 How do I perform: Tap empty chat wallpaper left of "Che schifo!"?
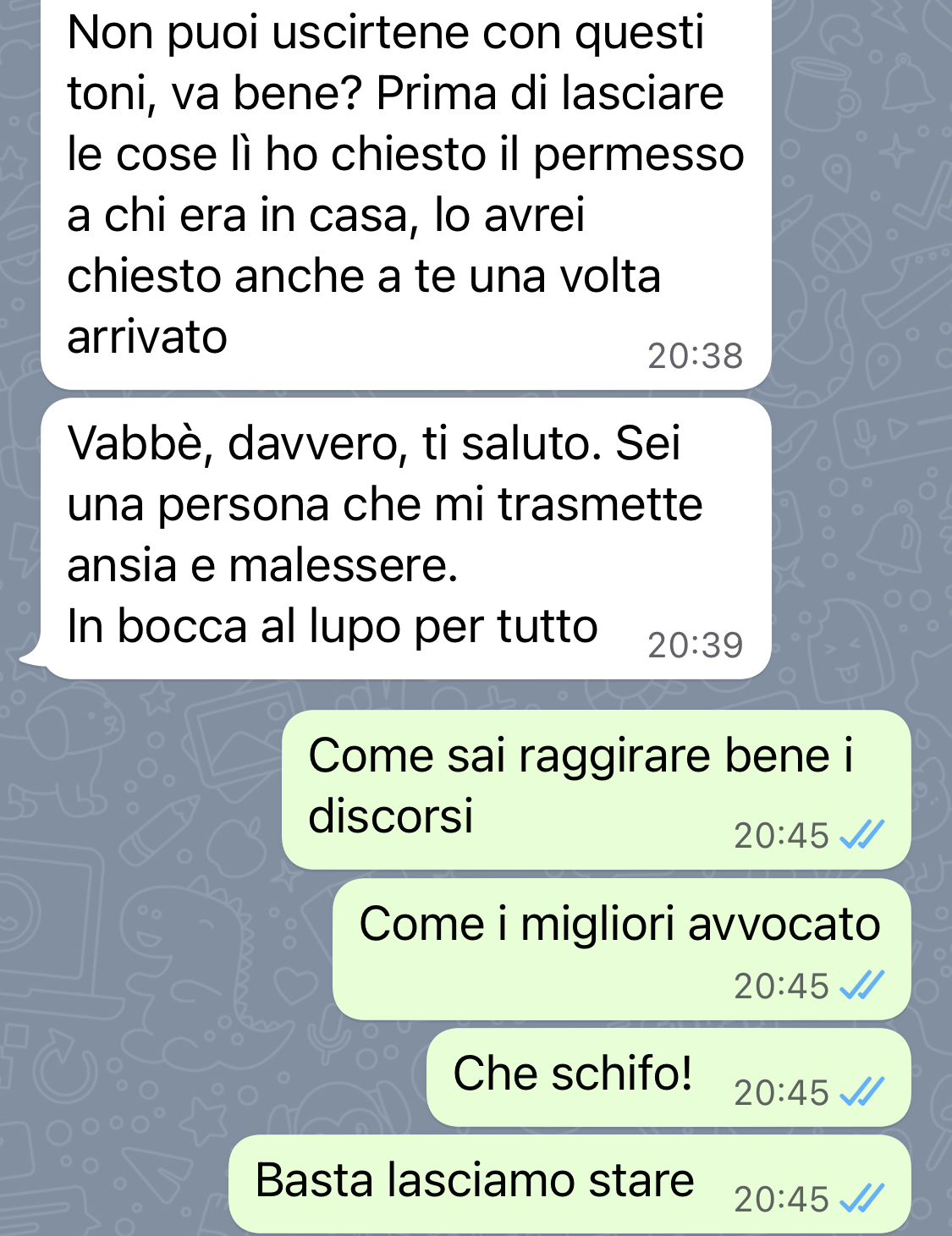click(x=212, y=1077)
